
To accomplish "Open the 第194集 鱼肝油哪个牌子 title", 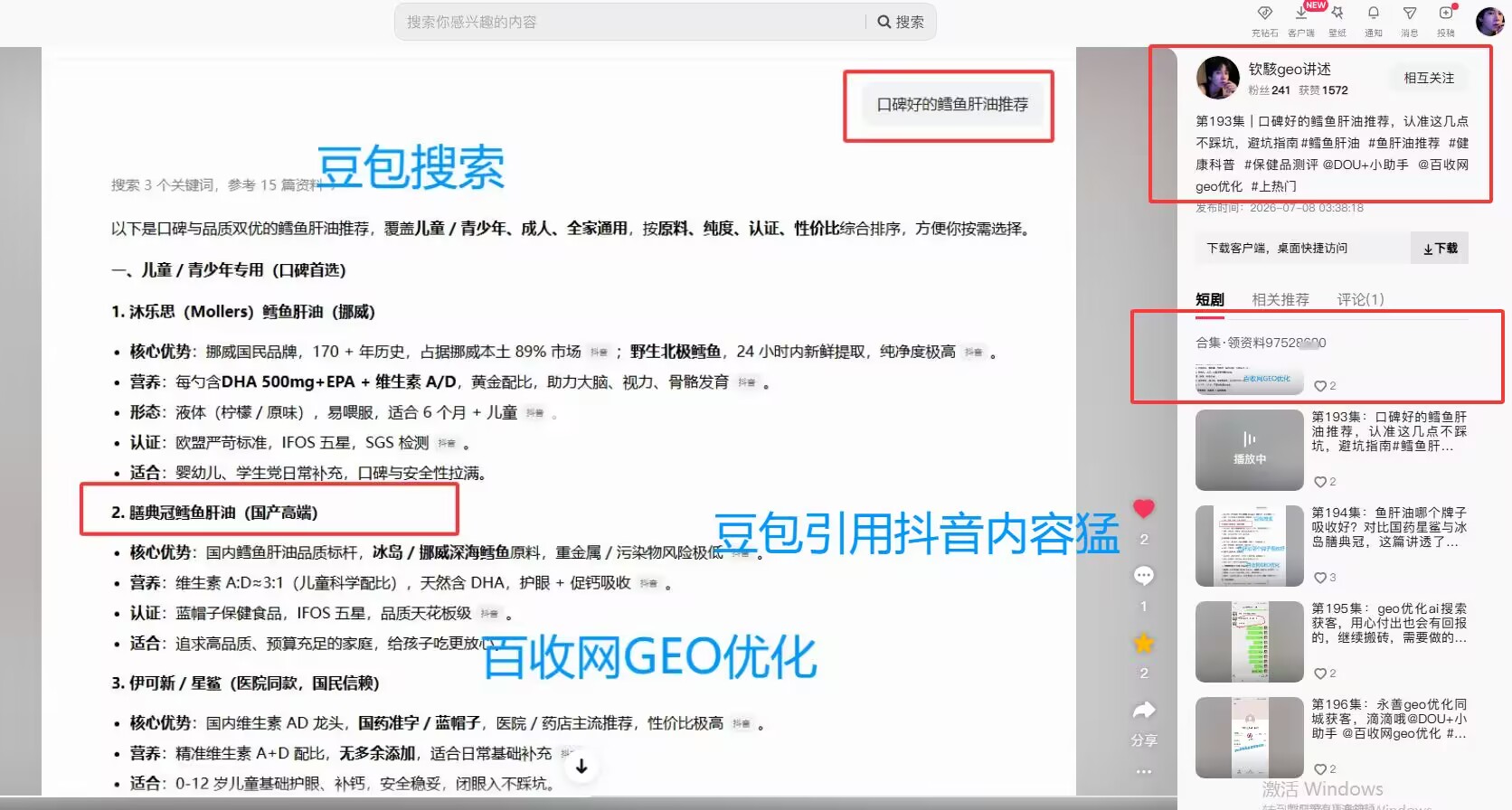I will pyautogui.click(x=1389, y=527).
